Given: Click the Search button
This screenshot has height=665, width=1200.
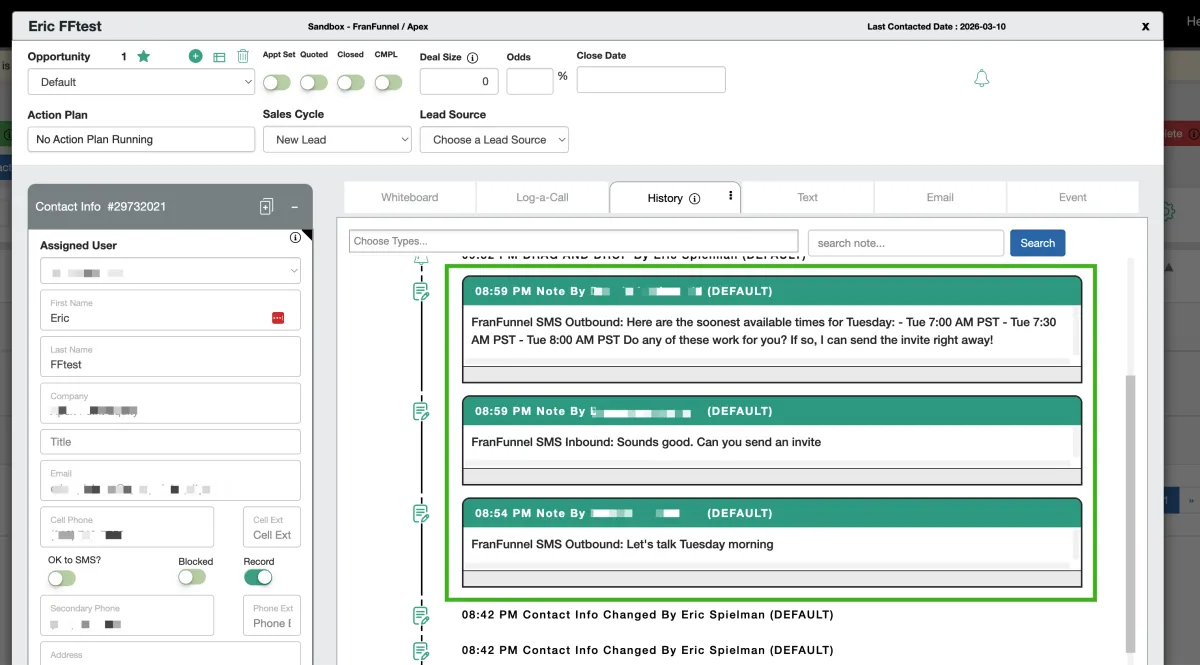Looking at the screenshot, I should tap(1037, 242).
